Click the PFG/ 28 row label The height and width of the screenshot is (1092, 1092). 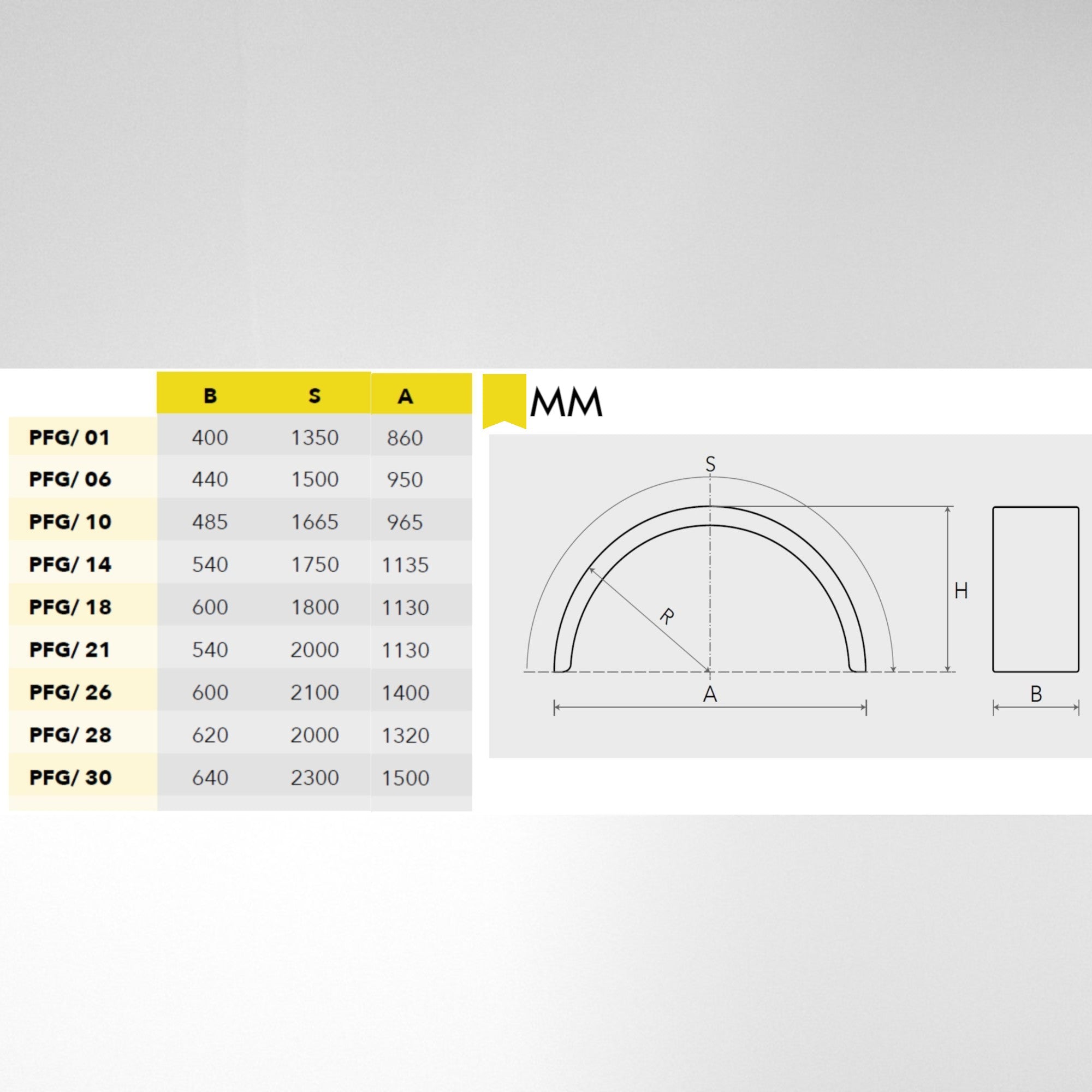70,735
